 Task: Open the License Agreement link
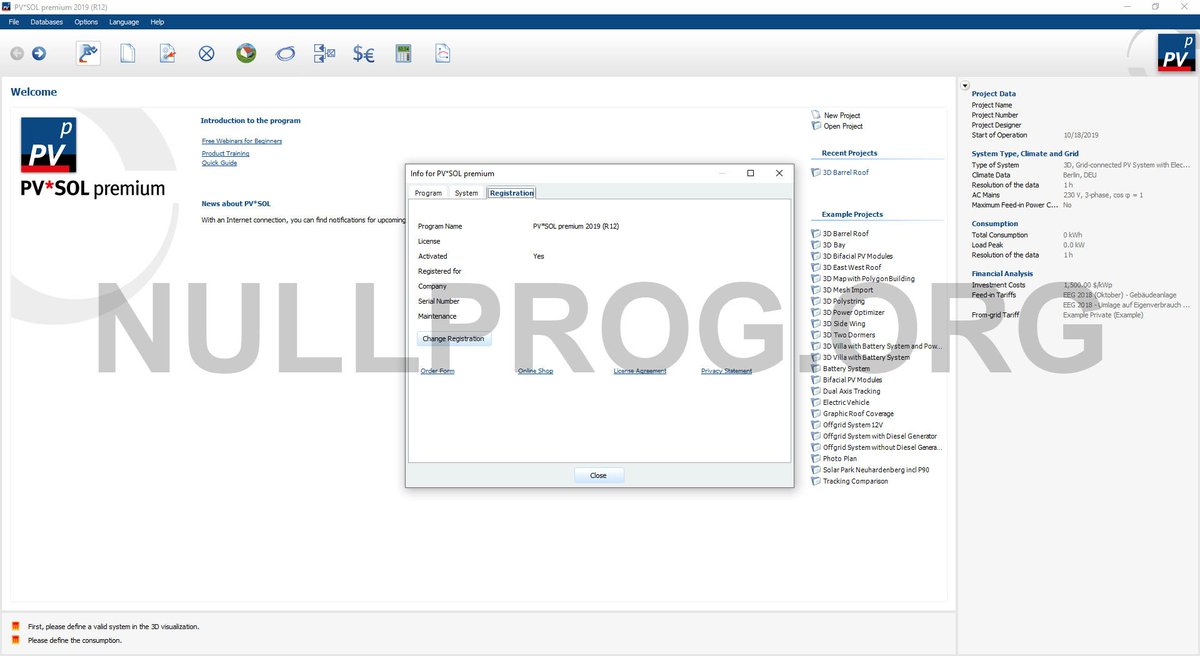pos(639,371)
